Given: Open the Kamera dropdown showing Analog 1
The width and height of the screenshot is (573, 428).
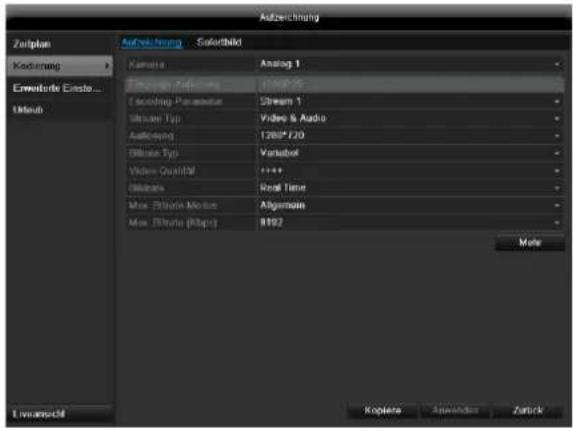Looking at the screenshot, I should pyautogui.click(x=410, y=65).
